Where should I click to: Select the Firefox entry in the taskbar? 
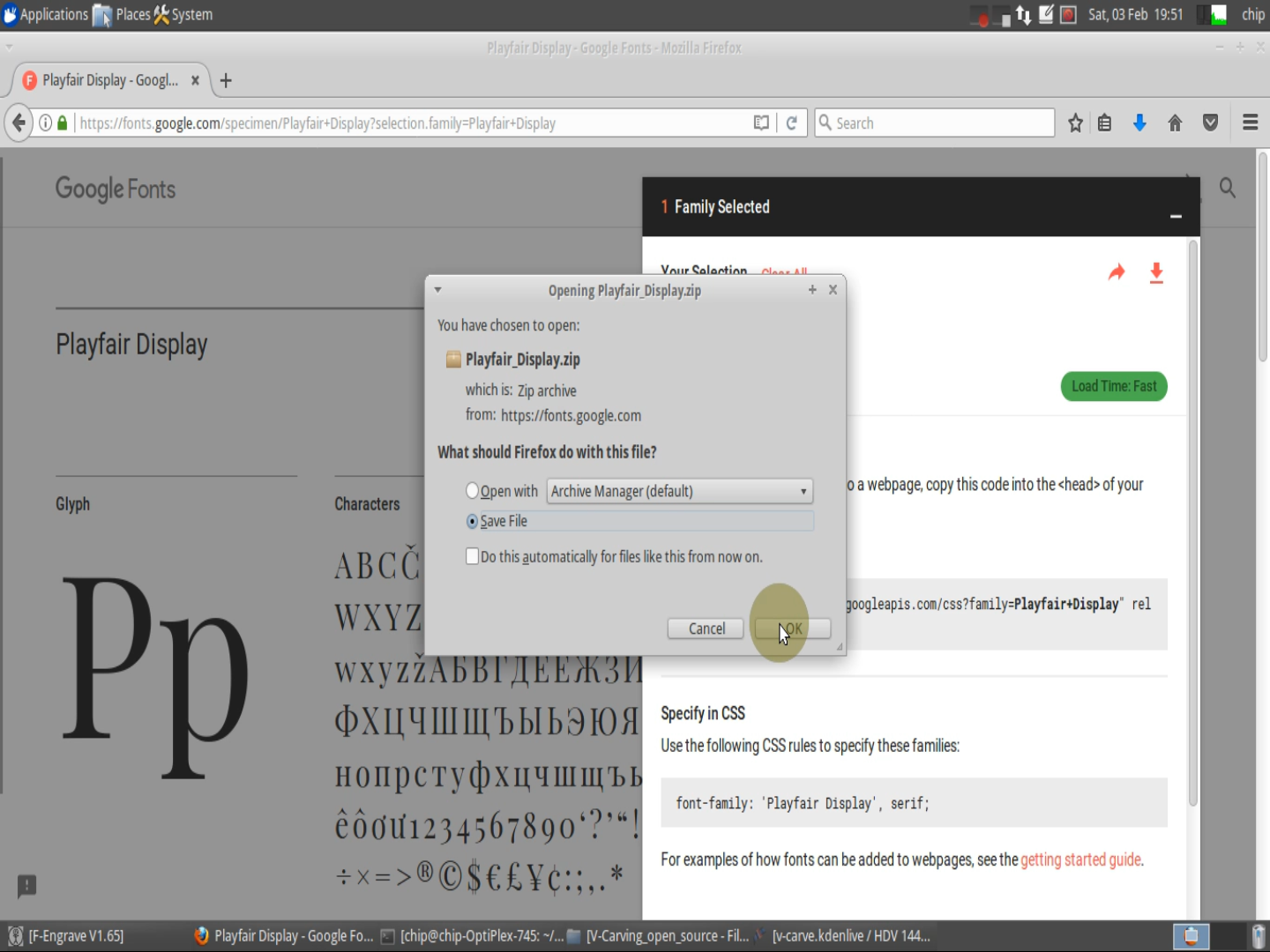click(x=284, y=936)
